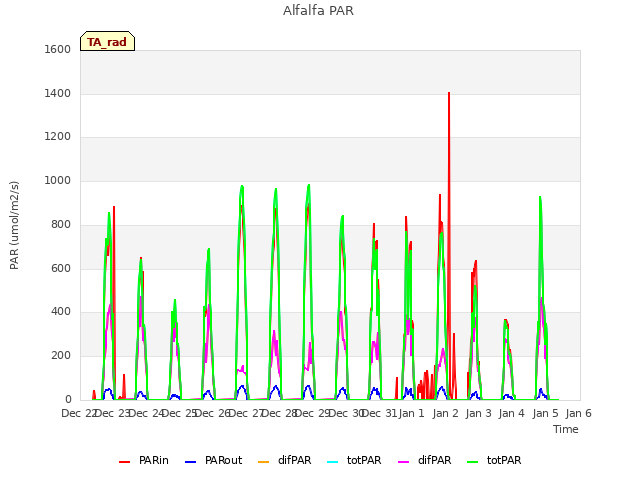
Task: Click the green peak on Jan 5
Action: click(x=540, y=198)
